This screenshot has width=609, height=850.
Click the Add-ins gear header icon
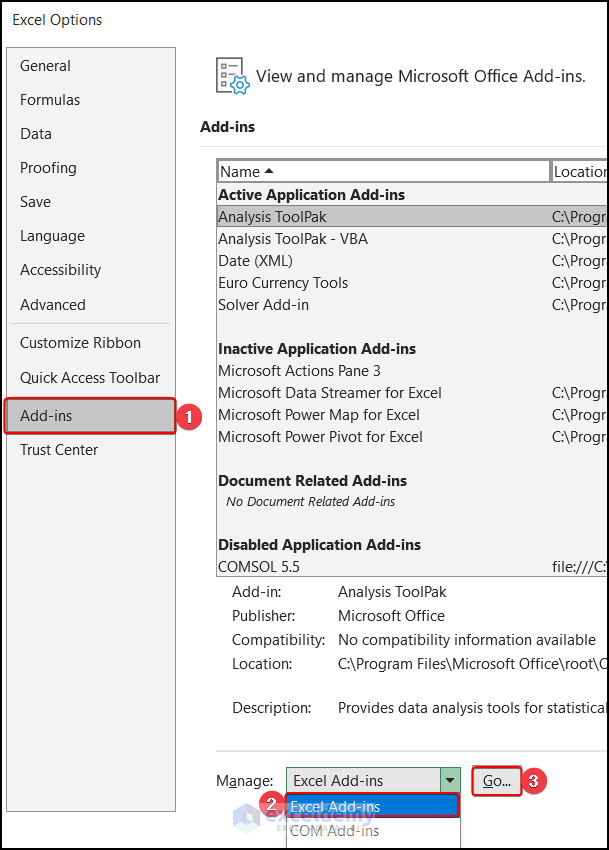[x=232, y=76]
